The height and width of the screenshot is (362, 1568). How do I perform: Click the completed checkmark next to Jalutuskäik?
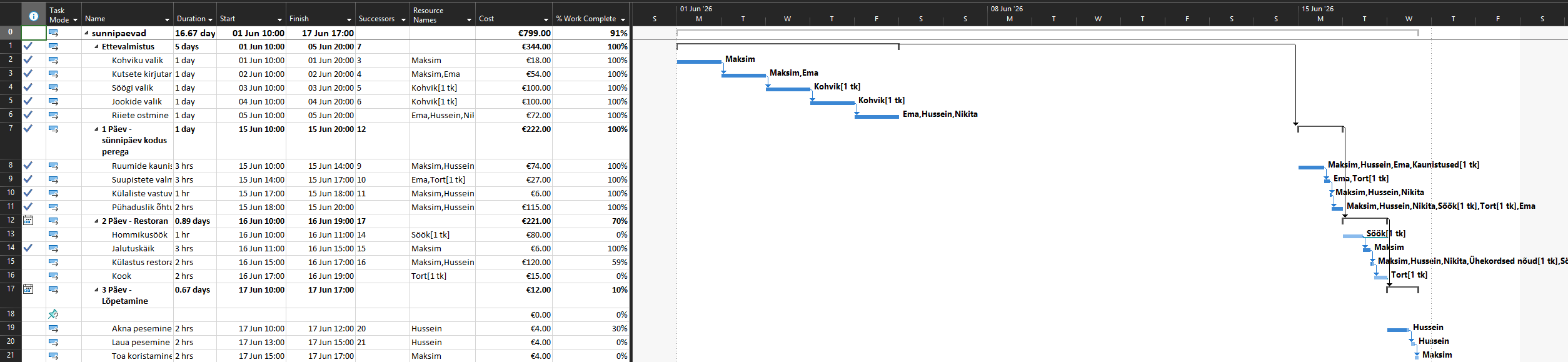tap(28, 248)
